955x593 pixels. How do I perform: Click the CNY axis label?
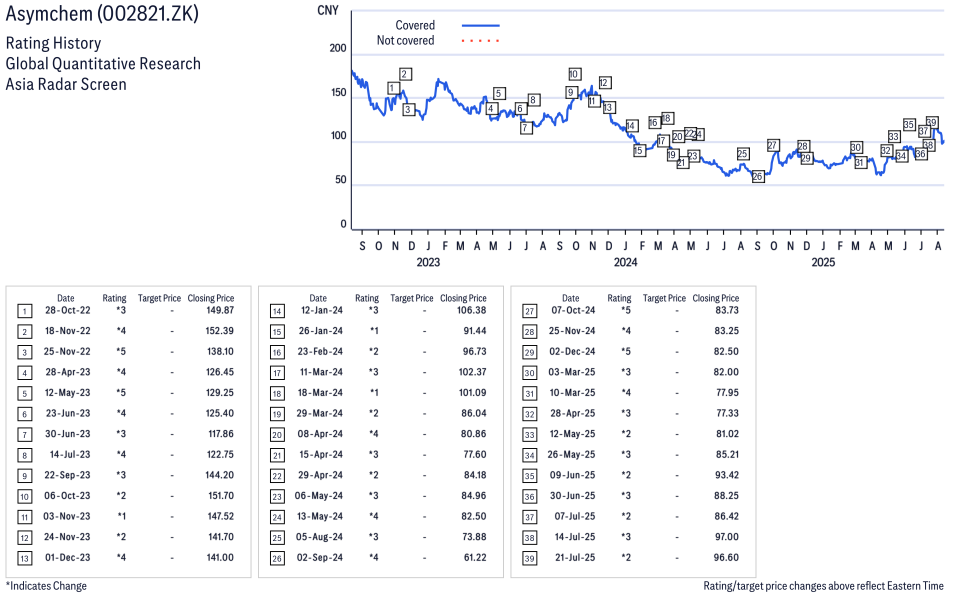pos(328,10)
